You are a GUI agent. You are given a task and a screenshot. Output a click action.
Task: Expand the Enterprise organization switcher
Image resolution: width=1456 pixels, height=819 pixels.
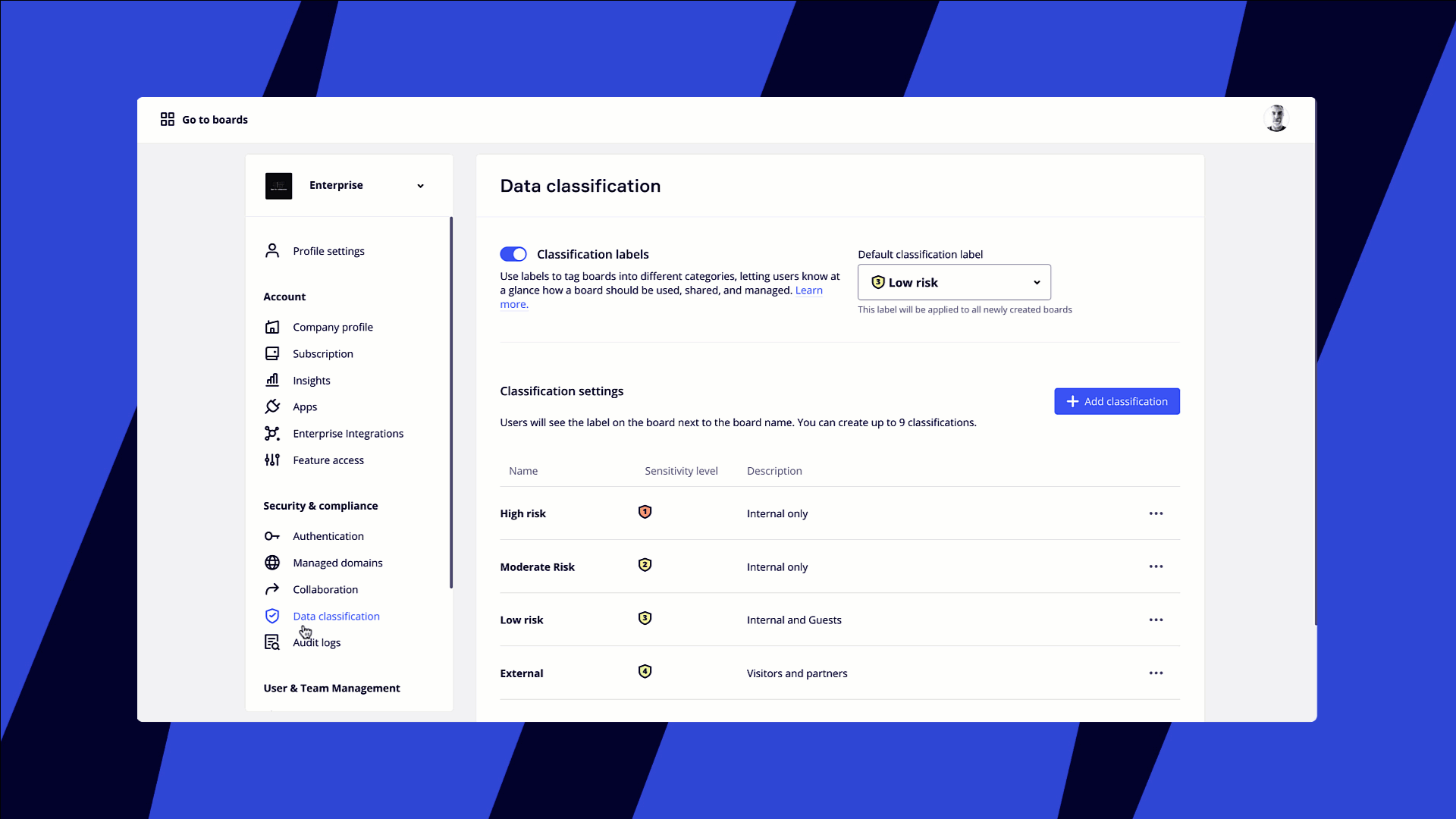[x=420, y=186]
